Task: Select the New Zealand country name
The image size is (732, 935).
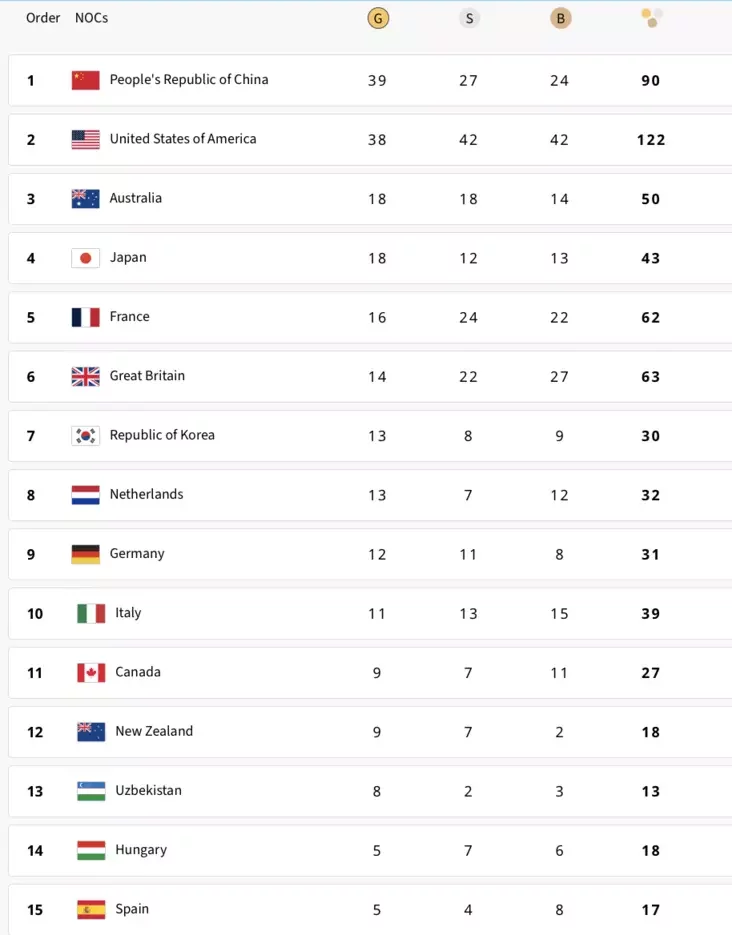Action: pos(154,731)
